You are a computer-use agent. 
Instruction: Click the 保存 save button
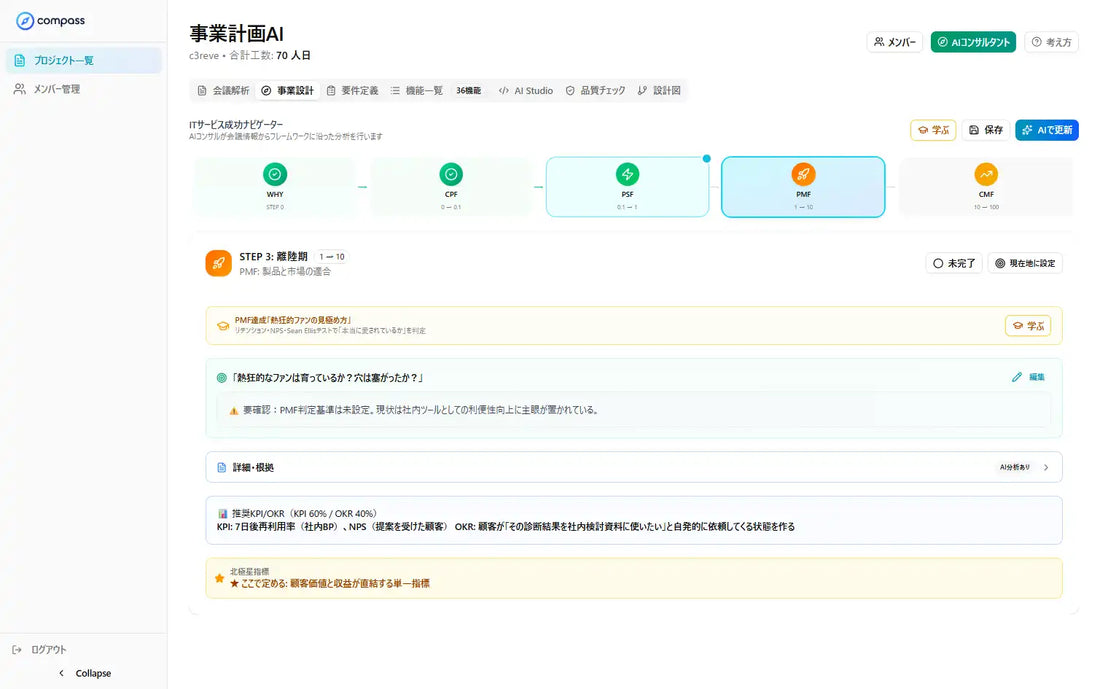pos(986,130)
